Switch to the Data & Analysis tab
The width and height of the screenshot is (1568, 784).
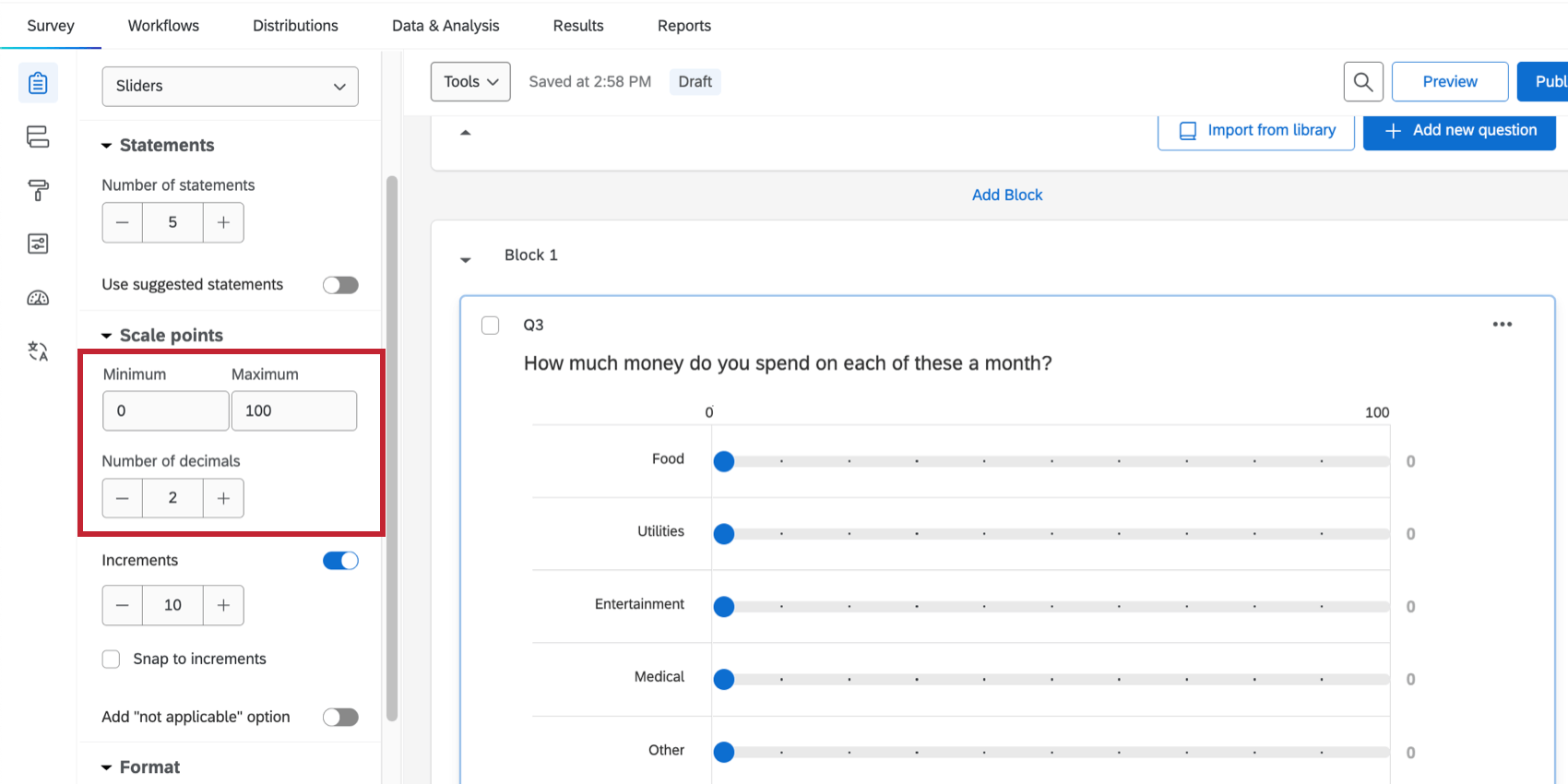pos(445,26)
